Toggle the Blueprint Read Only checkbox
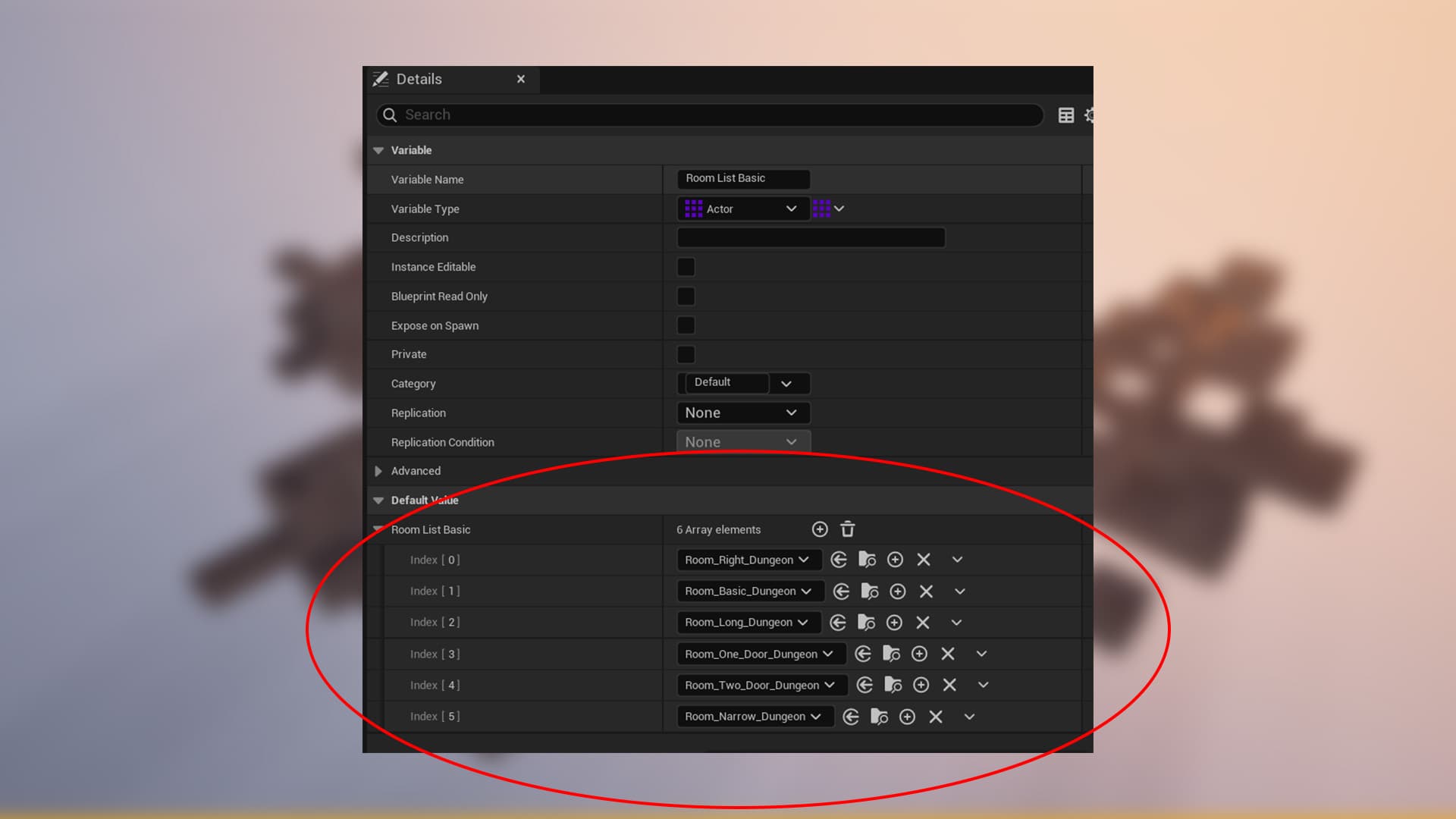 [686, 297]
